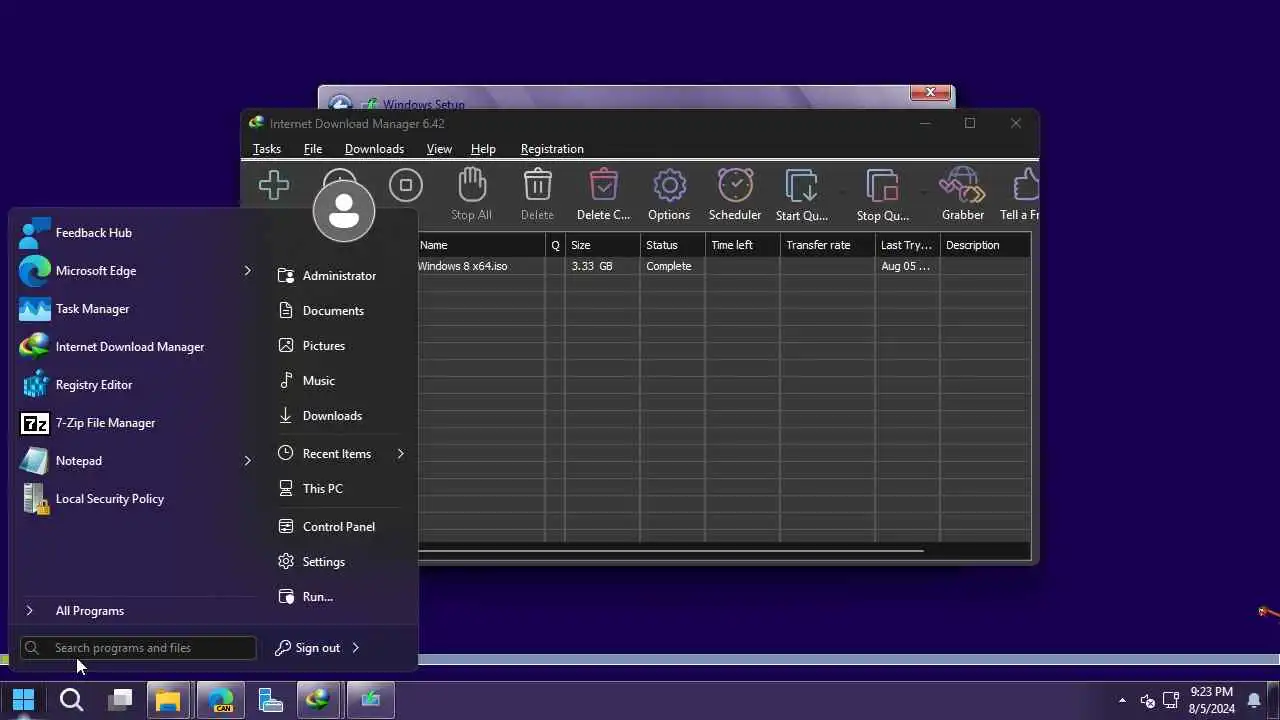1280x720 pixels.
Task: Click the Status column header in IDM
Action: point(672,245)
